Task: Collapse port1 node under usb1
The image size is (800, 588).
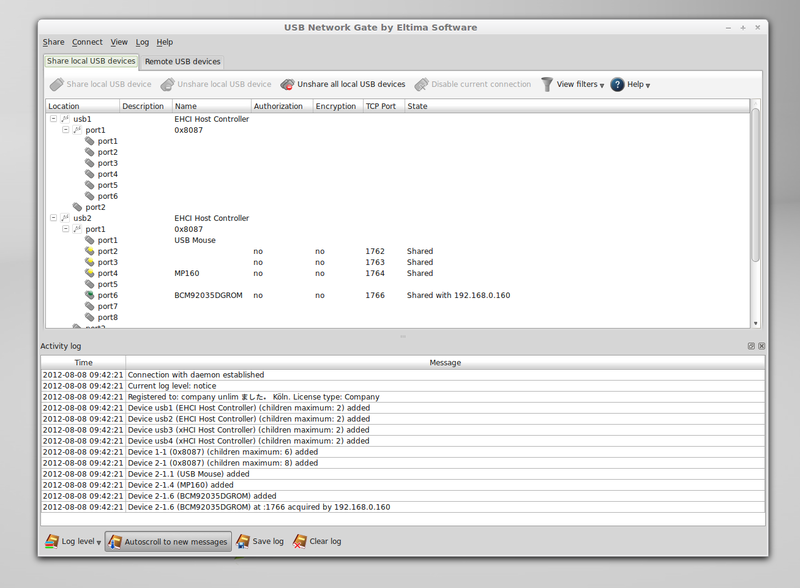Action: click(x=65, y=130)
